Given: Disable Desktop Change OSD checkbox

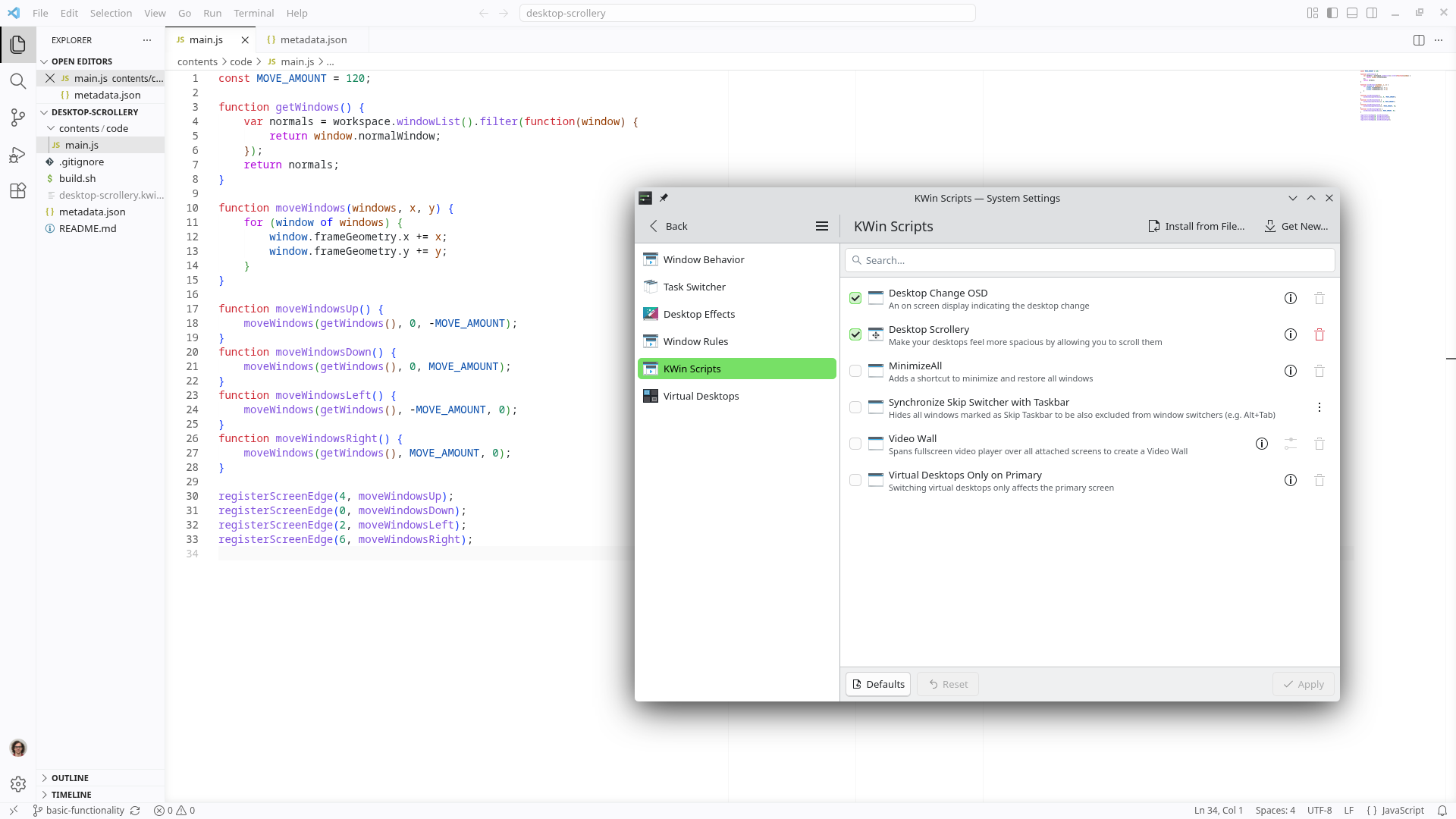Looking at the screenshot, I should 855,298.
